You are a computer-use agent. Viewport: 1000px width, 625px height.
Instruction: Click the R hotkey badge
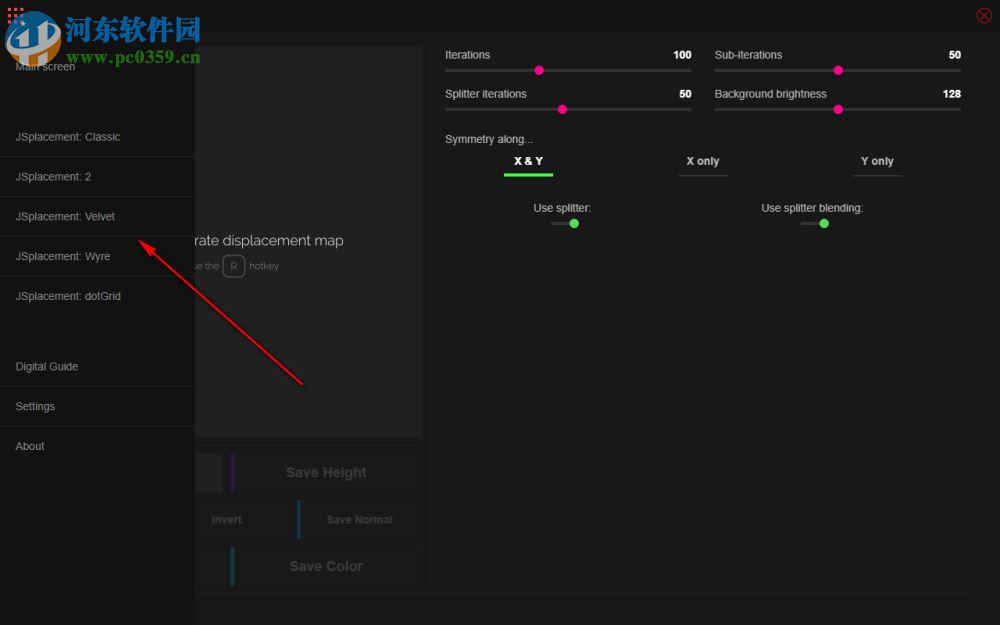point(233,266)
